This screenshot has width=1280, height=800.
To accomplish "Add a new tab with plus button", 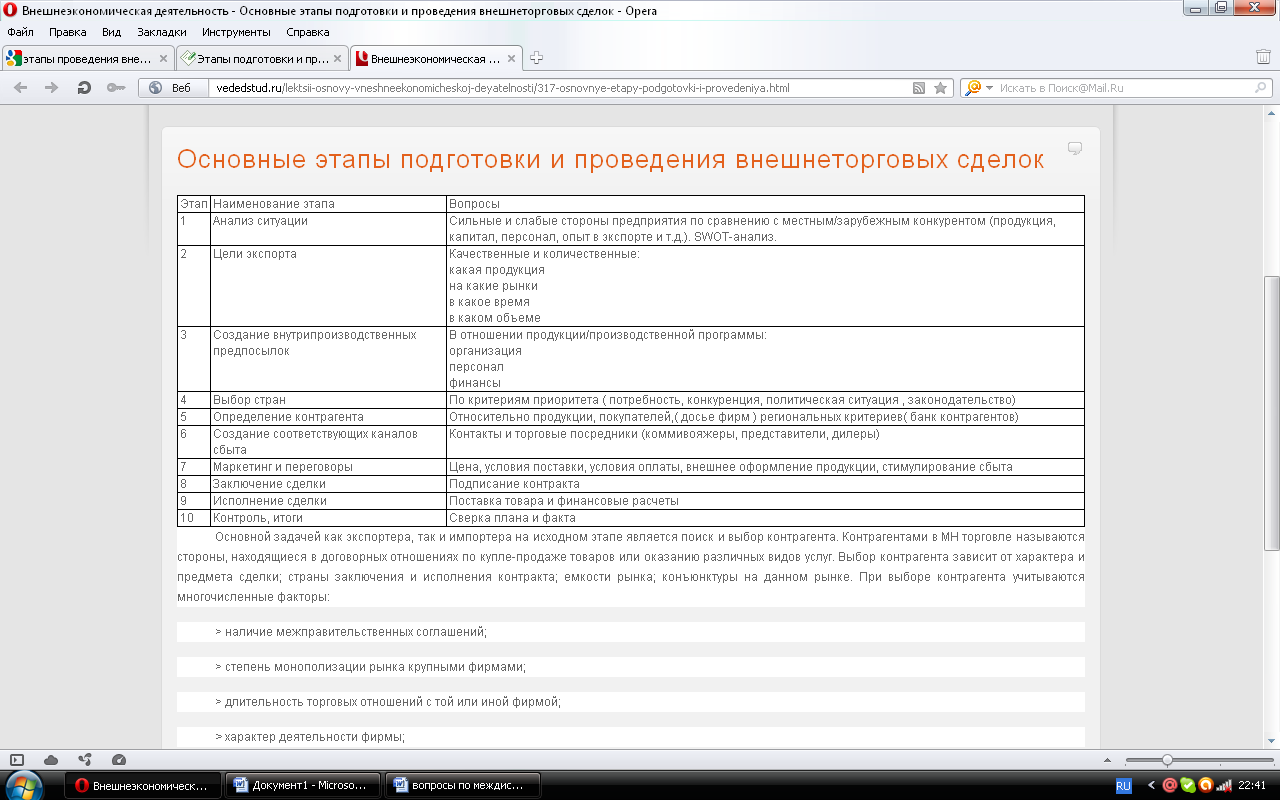I will coord(537,58).
